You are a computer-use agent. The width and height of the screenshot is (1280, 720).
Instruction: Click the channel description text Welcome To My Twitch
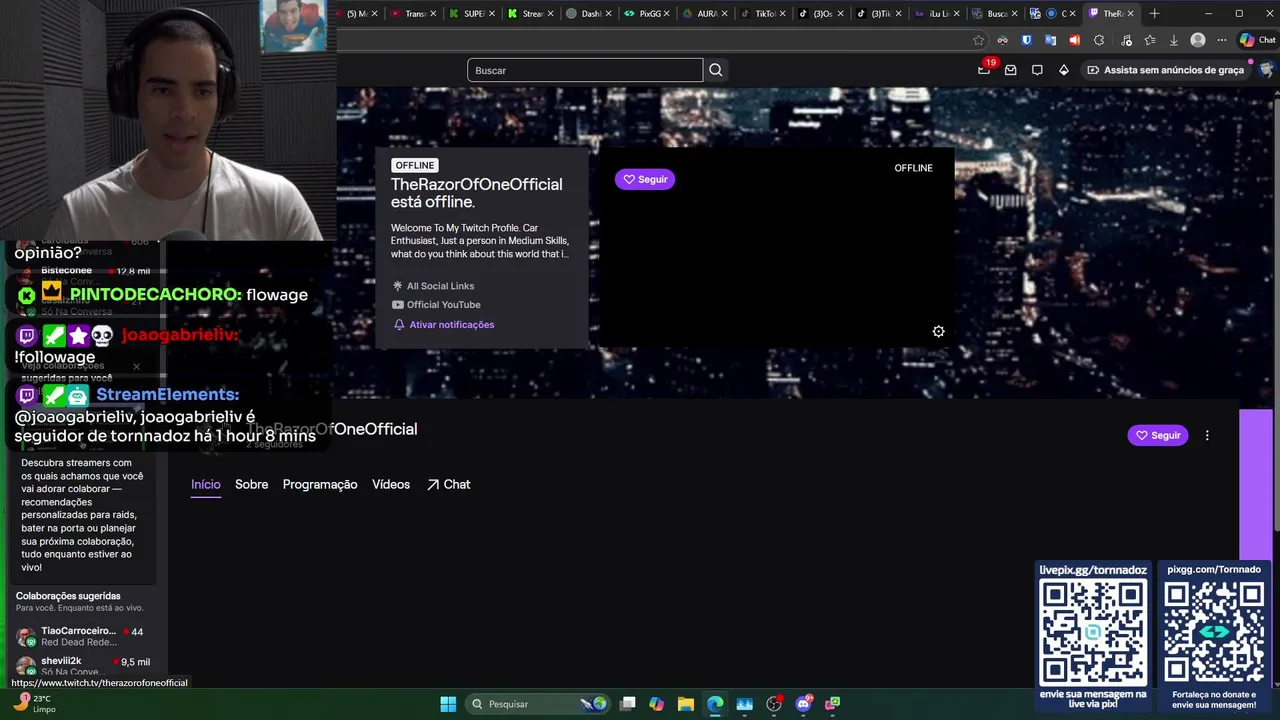[480, 241]
